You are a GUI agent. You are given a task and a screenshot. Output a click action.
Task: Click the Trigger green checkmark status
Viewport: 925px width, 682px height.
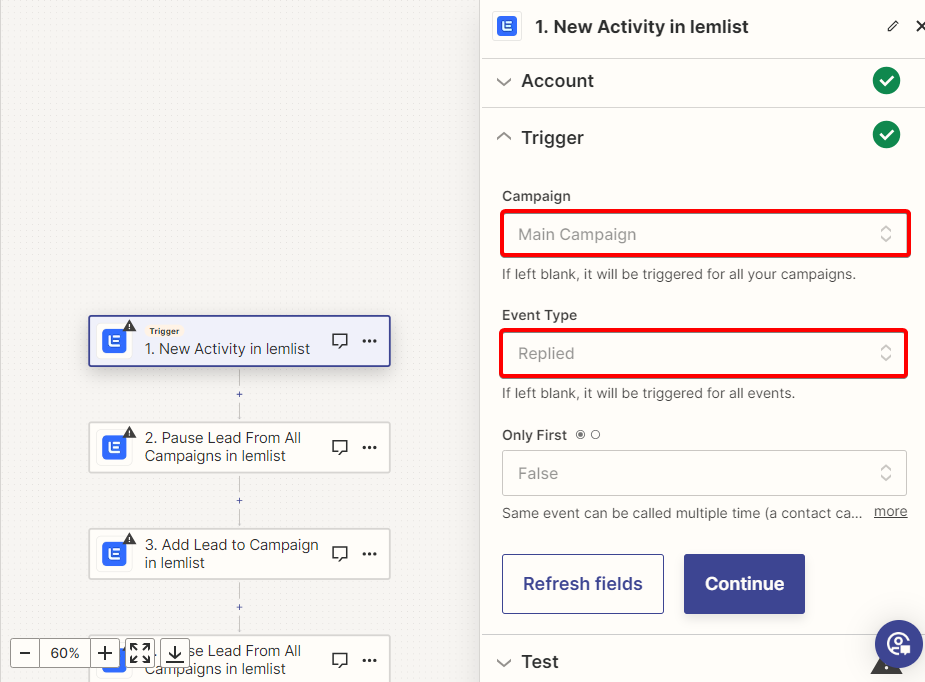click(x=886, y=135)
